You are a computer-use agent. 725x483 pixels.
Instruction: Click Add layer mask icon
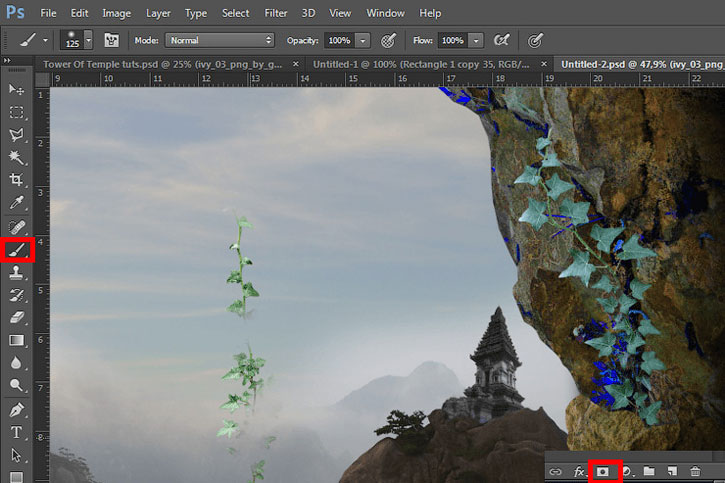(x=602, y=471)
